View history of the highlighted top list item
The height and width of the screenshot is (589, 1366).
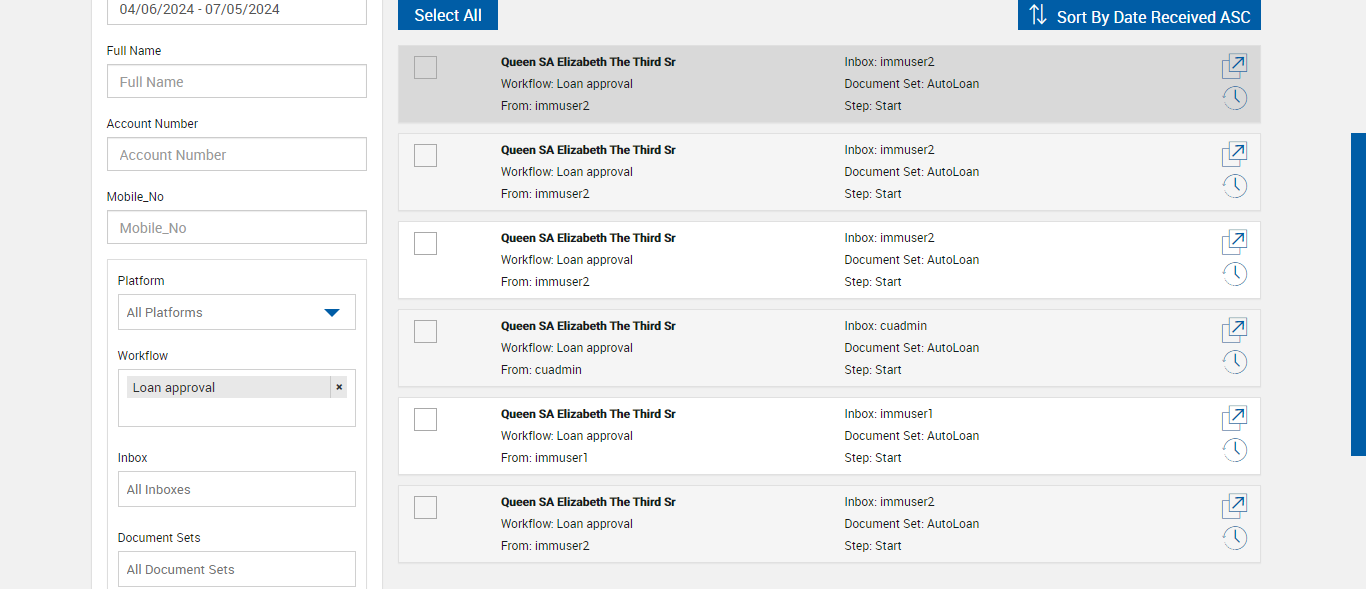pyautogui.click(x=1235, y=97)
